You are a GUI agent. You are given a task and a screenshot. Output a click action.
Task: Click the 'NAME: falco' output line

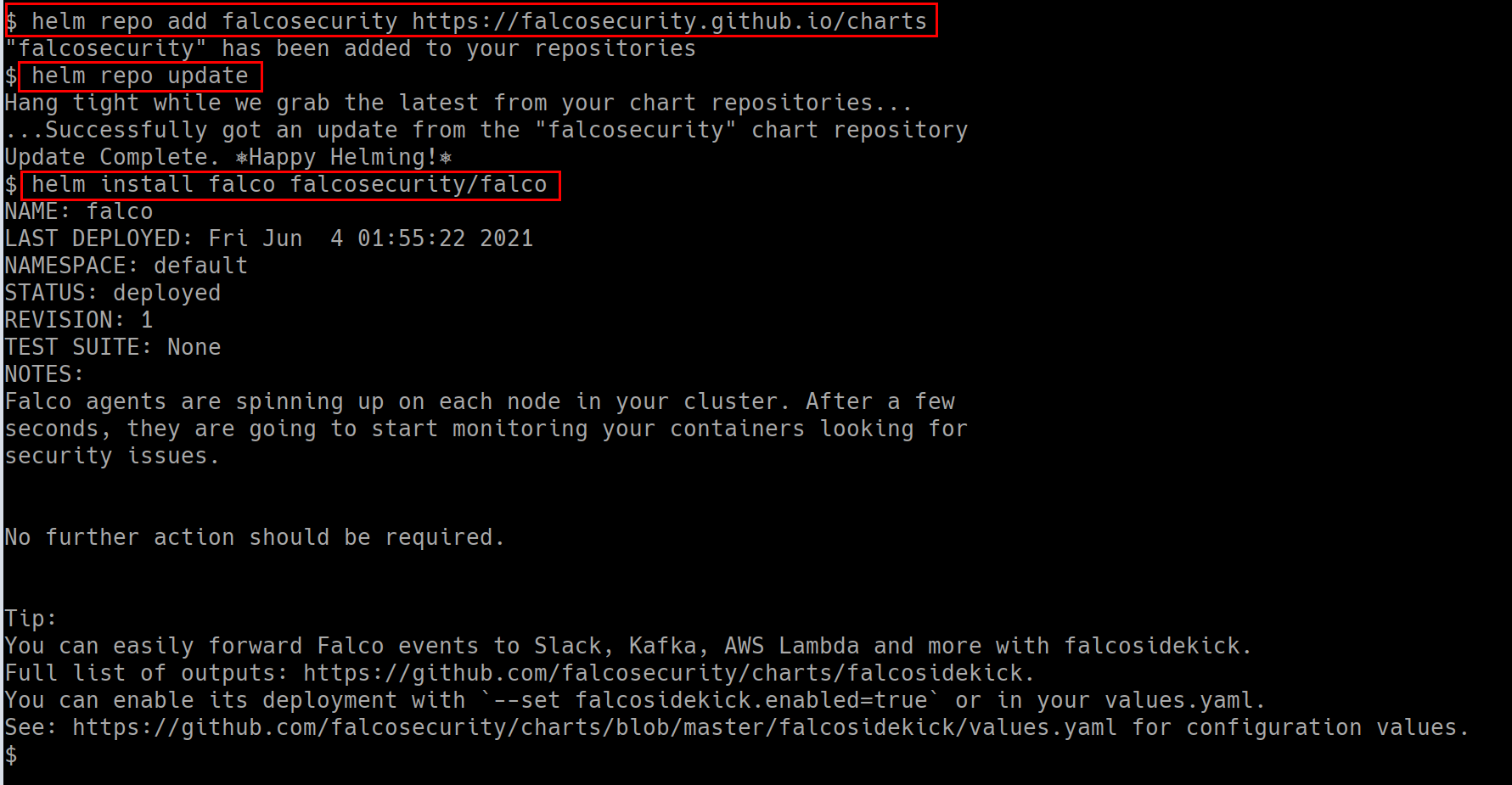(79, 211)
